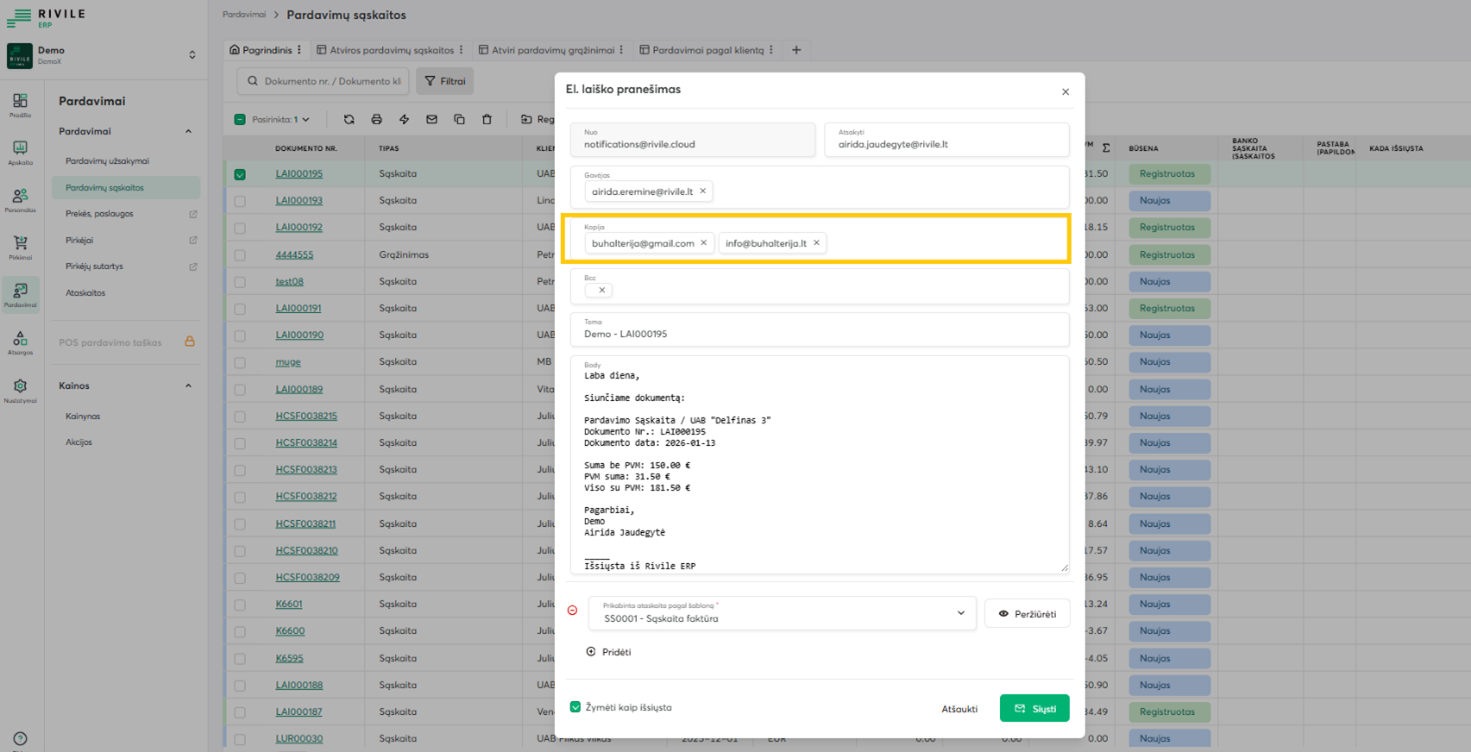Click the trash delete icon in toolbar
The height and width of the screenshot is (752, 1471).
(x=487, y=119)
